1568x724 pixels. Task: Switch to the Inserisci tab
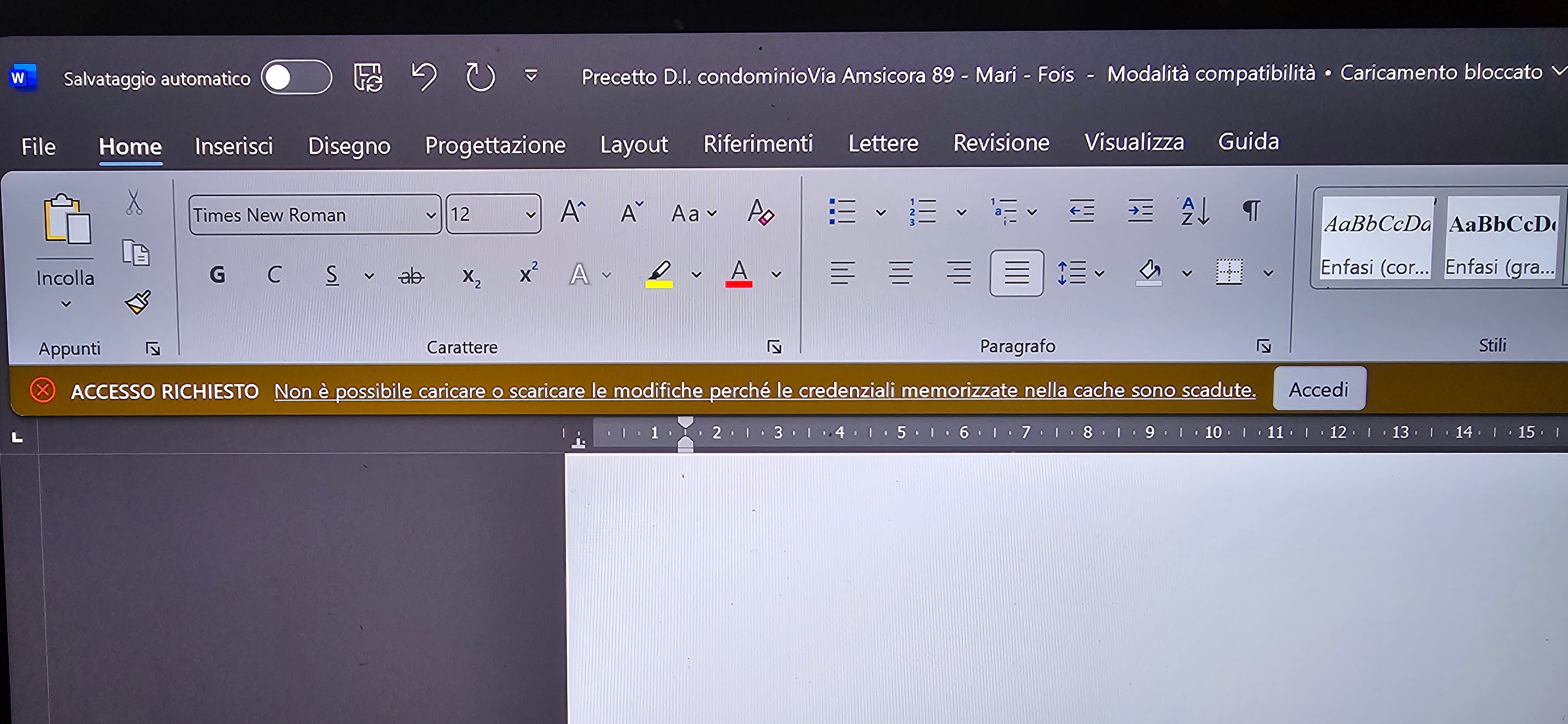[x=234, y=146]
